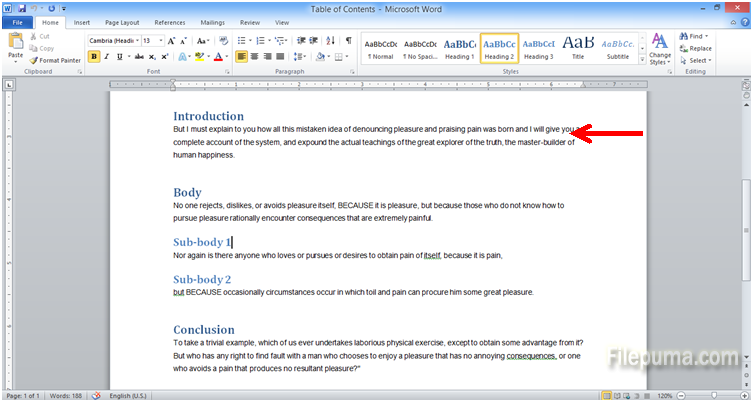Viewport: 753px width, 401px height.
Task: Click the Sort paragraph icon
Action: pos(333,41)
